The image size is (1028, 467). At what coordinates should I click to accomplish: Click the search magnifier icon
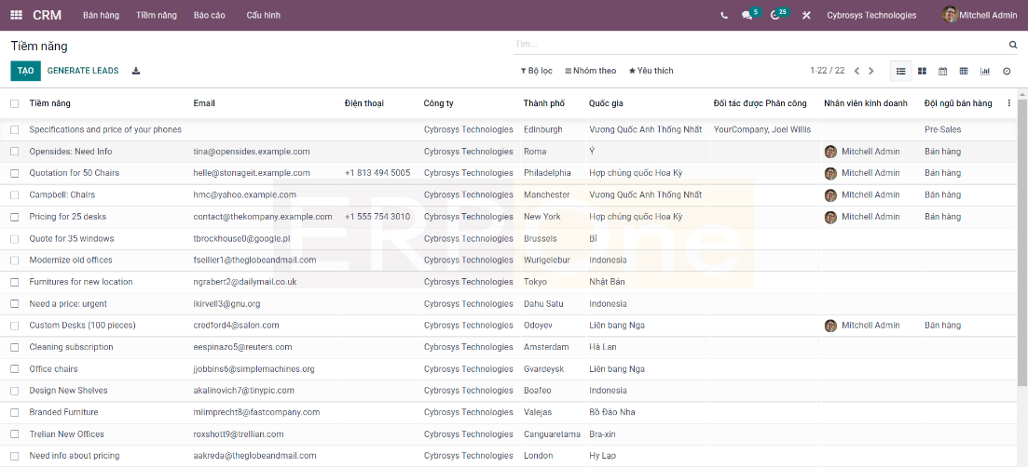(1012, 45)
